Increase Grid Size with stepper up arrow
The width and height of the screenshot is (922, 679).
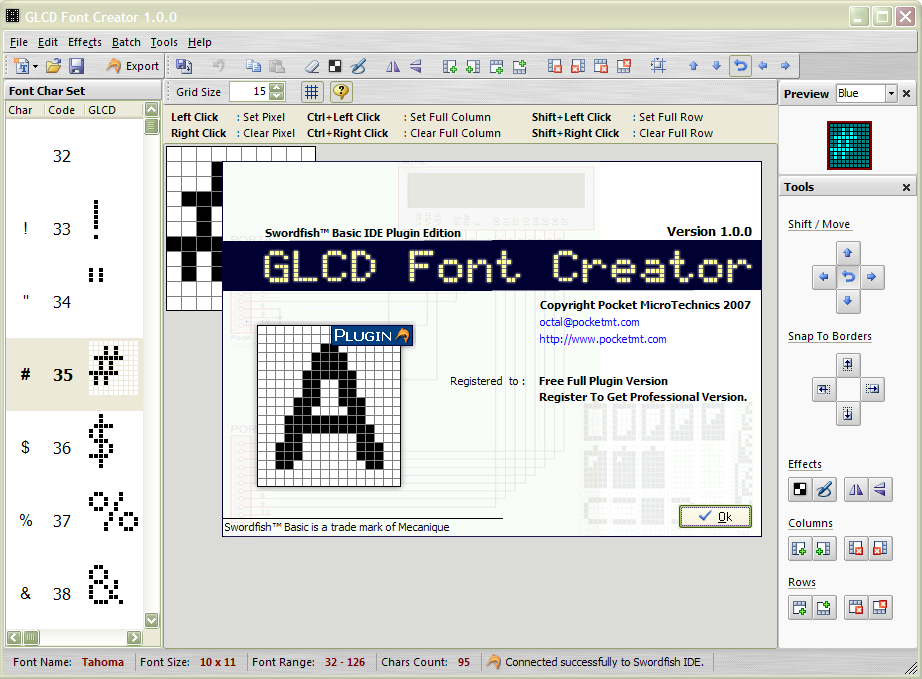tap(277, 87)
